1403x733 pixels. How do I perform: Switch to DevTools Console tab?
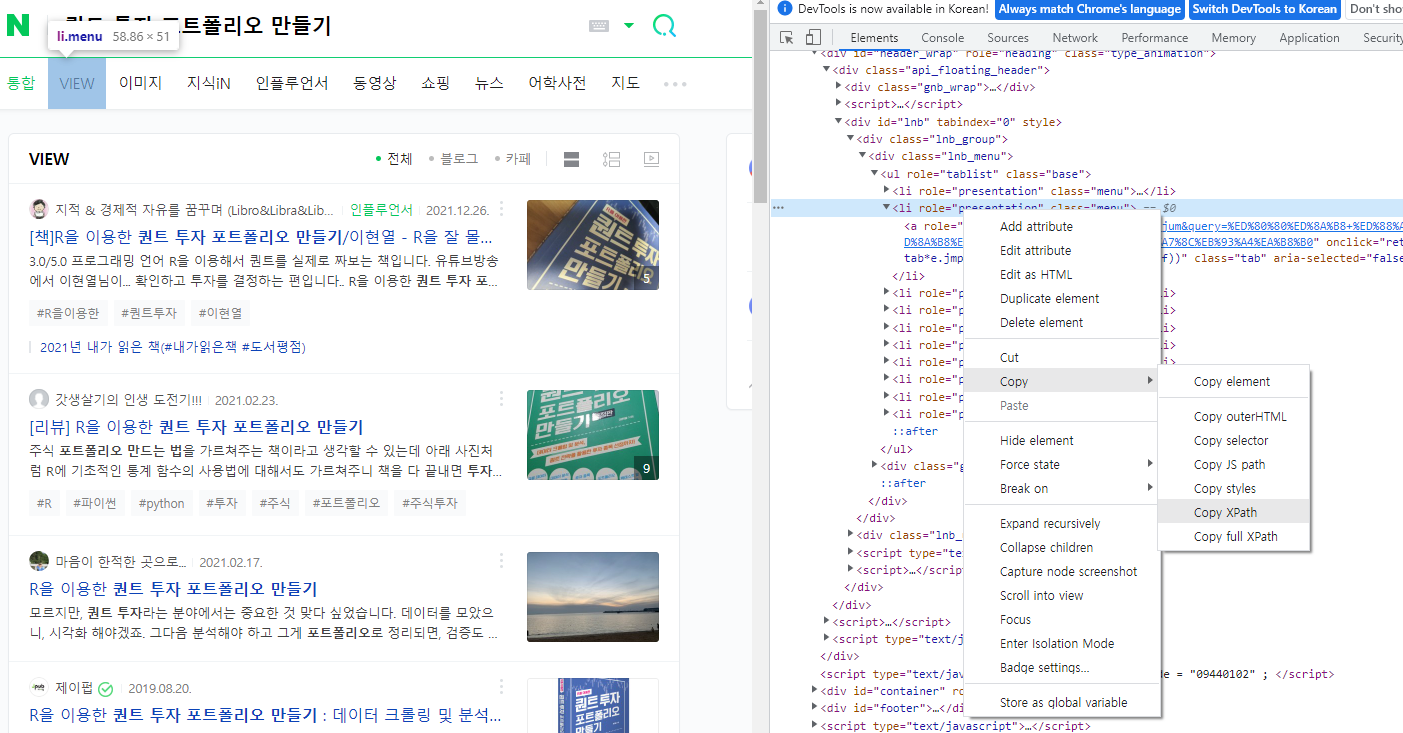[x=942, y=38]
